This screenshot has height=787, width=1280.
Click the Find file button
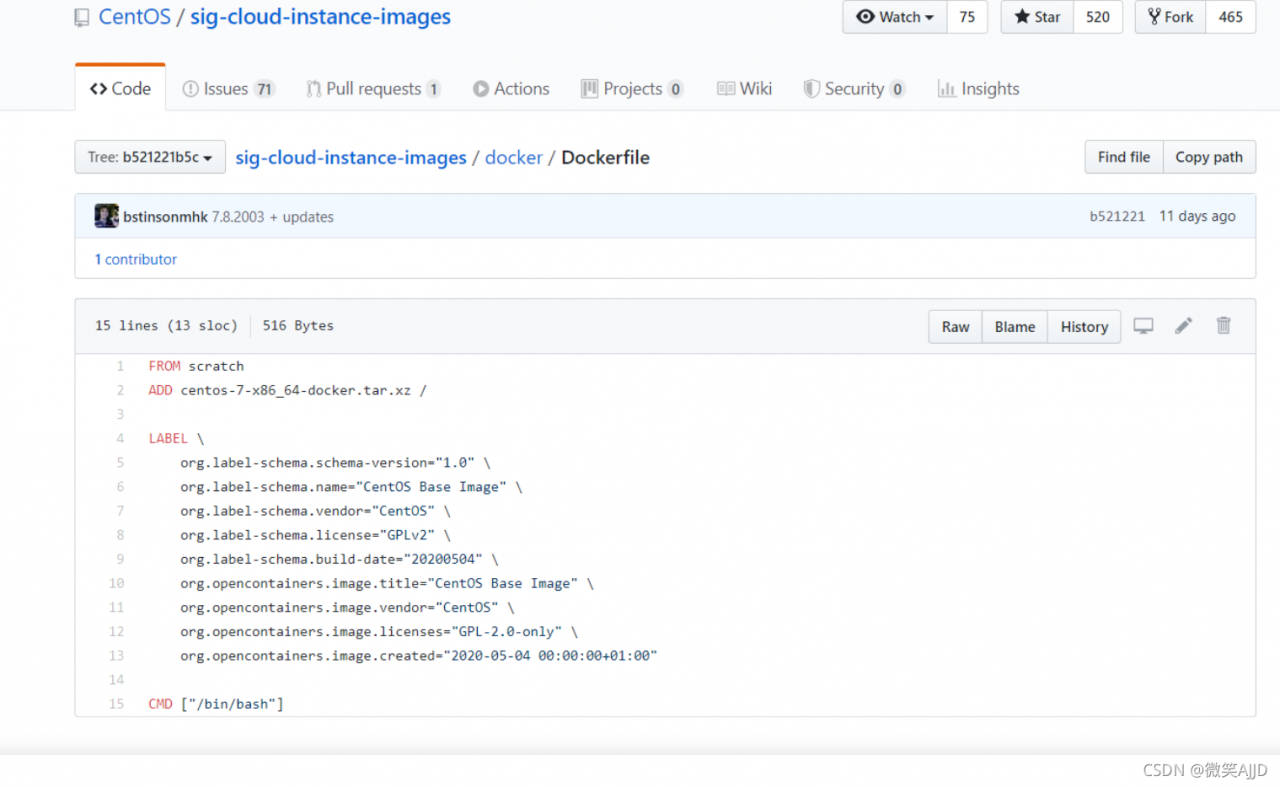click(1124, 157)
